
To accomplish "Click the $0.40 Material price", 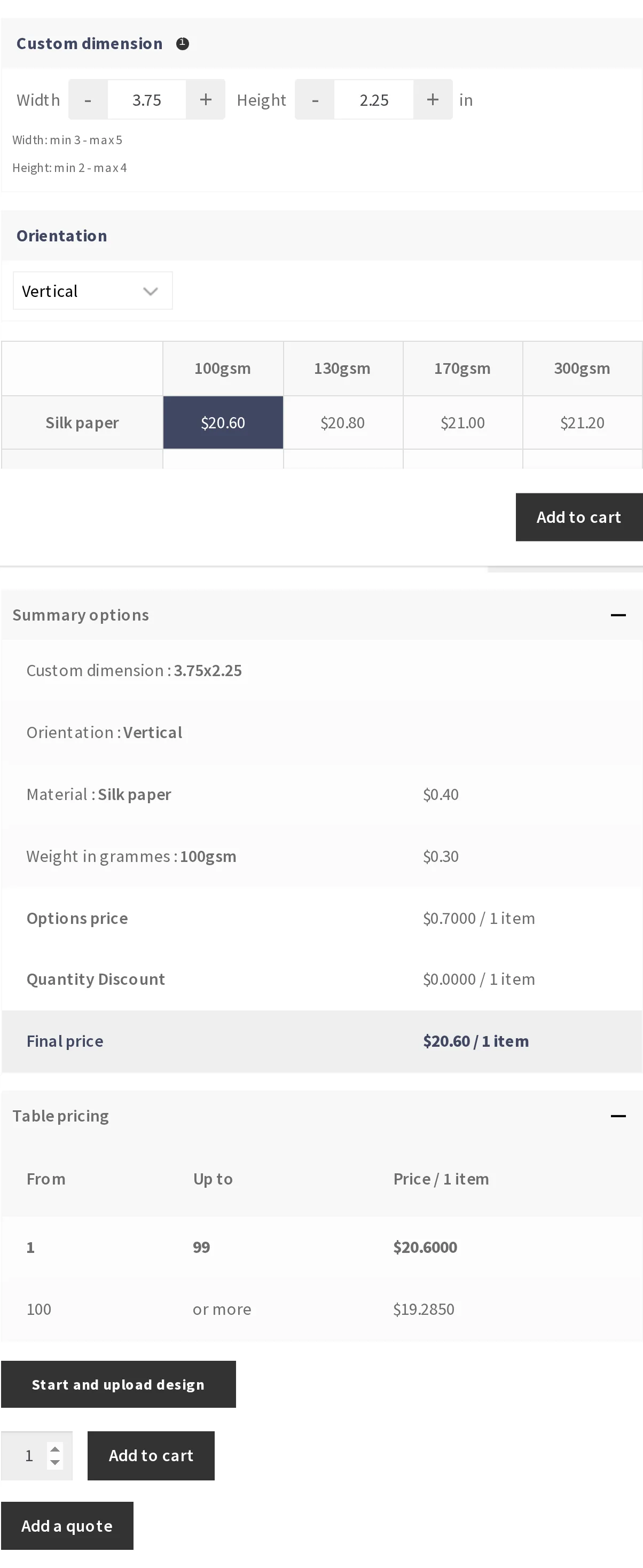I will [441, 795].
